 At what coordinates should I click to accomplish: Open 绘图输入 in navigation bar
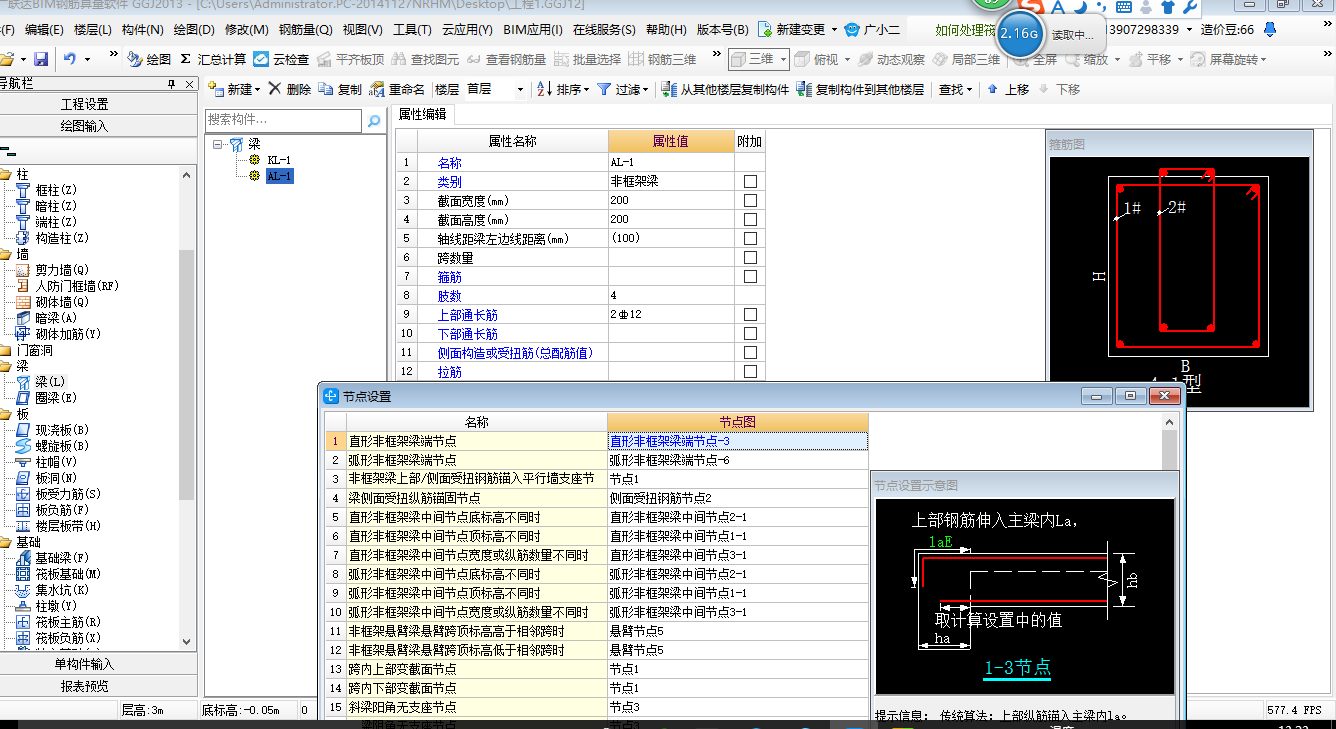(85, 126)
